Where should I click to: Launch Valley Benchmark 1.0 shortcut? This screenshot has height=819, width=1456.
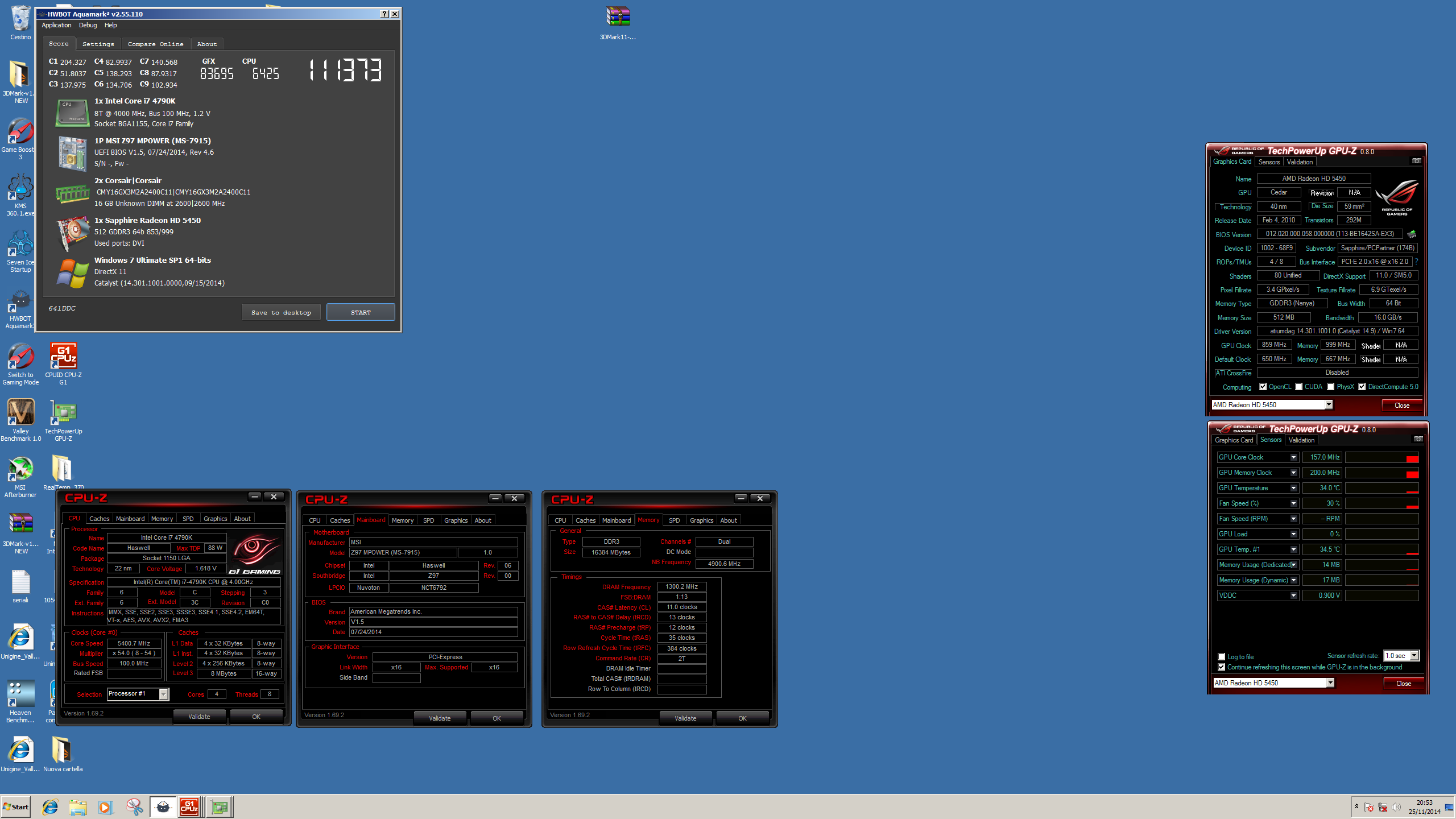click(x=20, y=420)
